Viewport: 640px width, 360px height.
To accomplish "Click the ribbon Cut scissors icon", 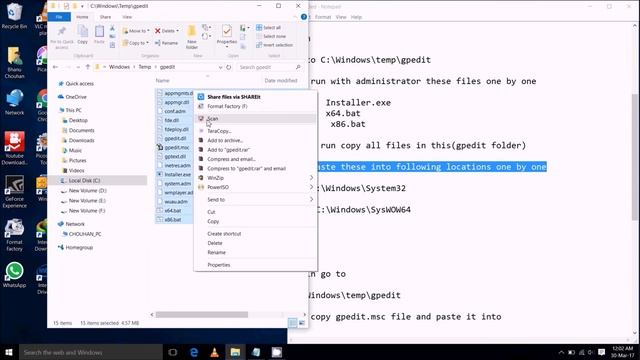I will (112, 28).
